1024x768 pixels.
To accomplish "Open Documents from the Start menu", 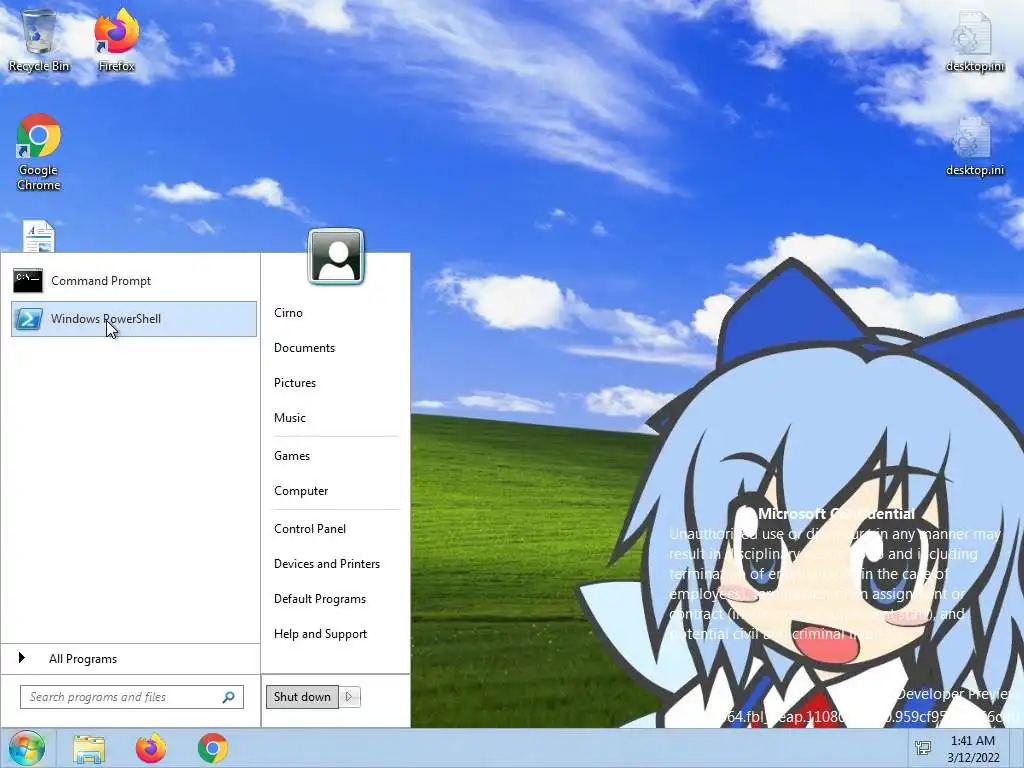I will [304, 348].
